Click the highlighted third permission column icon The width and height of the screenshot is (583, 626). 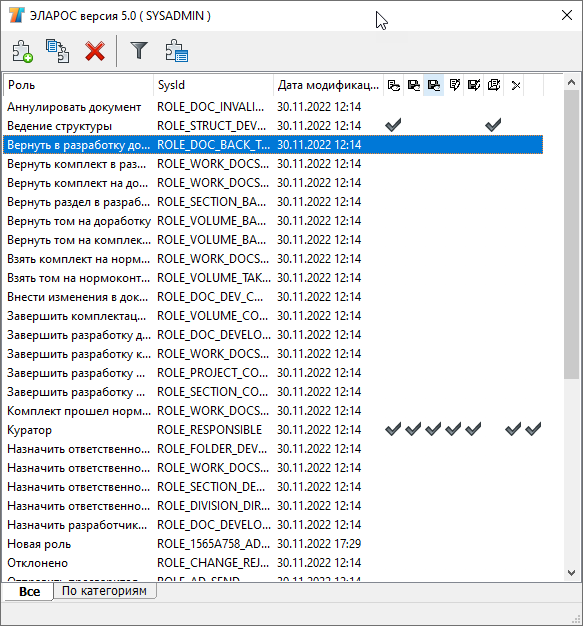coord(434,85)
